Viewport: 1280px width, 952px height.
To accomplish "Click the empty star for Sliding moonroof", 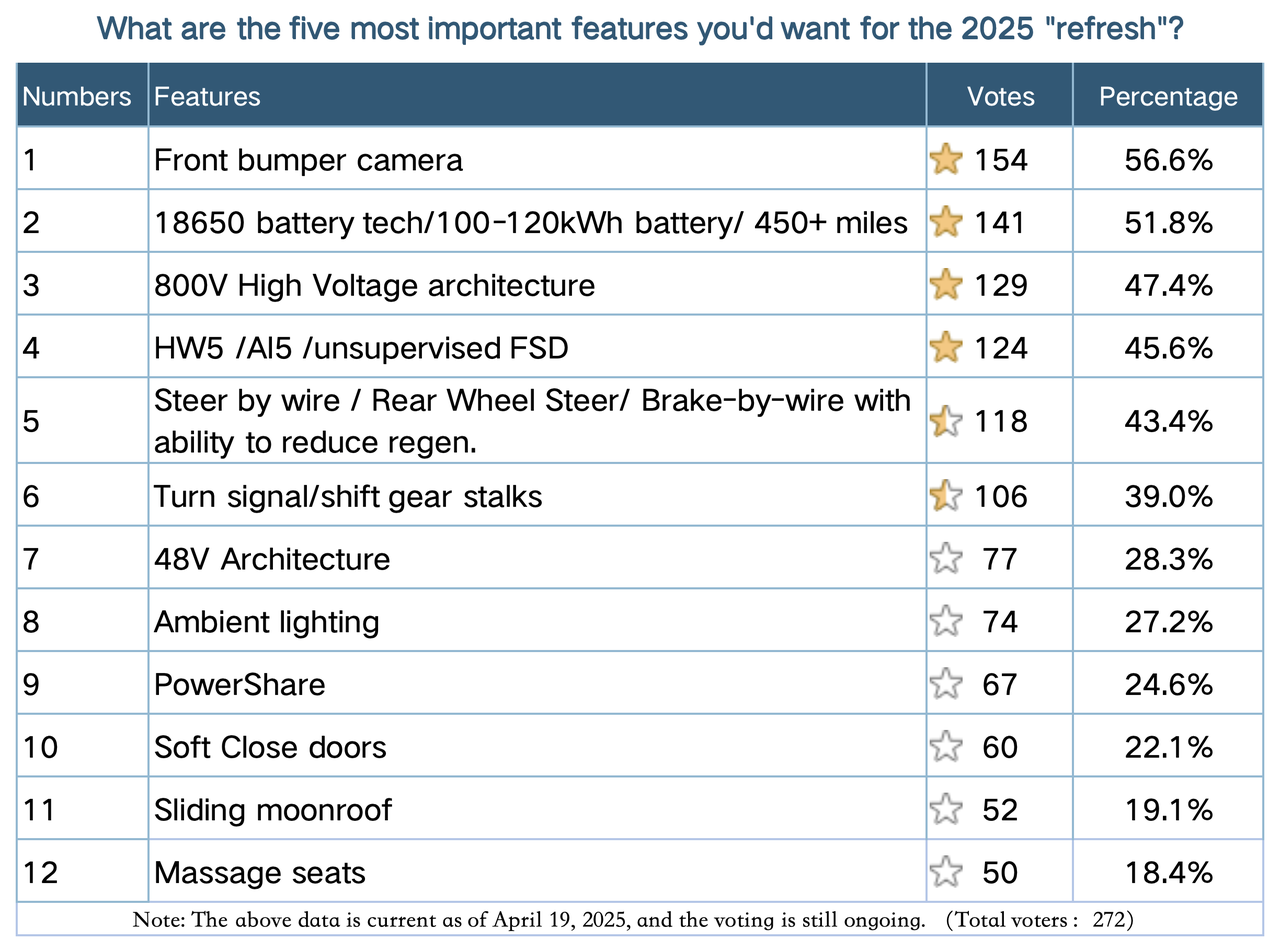I will pos(945,809).
